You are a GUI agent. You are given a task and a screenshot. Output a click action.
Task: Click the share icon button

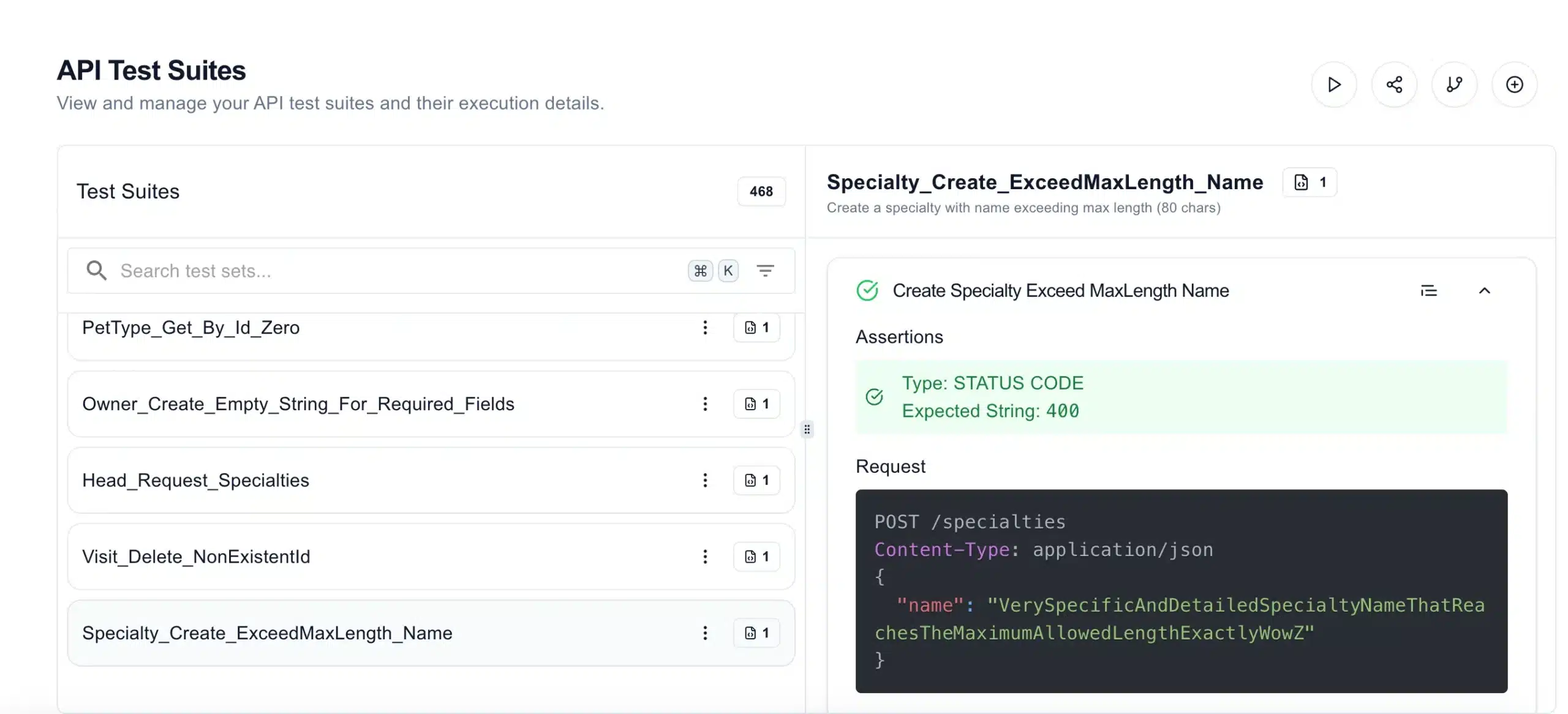[x=1394, y=85]
